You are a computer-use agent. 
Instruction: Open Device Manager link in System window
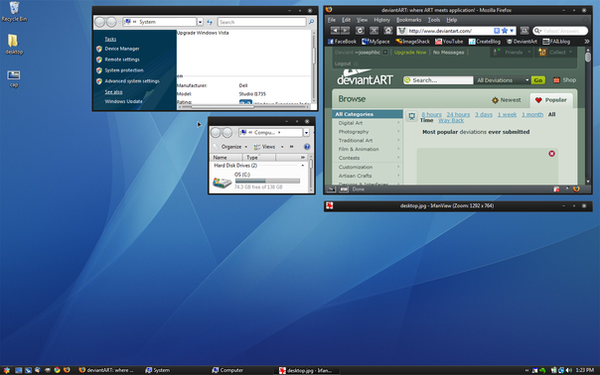click(122, 49)
